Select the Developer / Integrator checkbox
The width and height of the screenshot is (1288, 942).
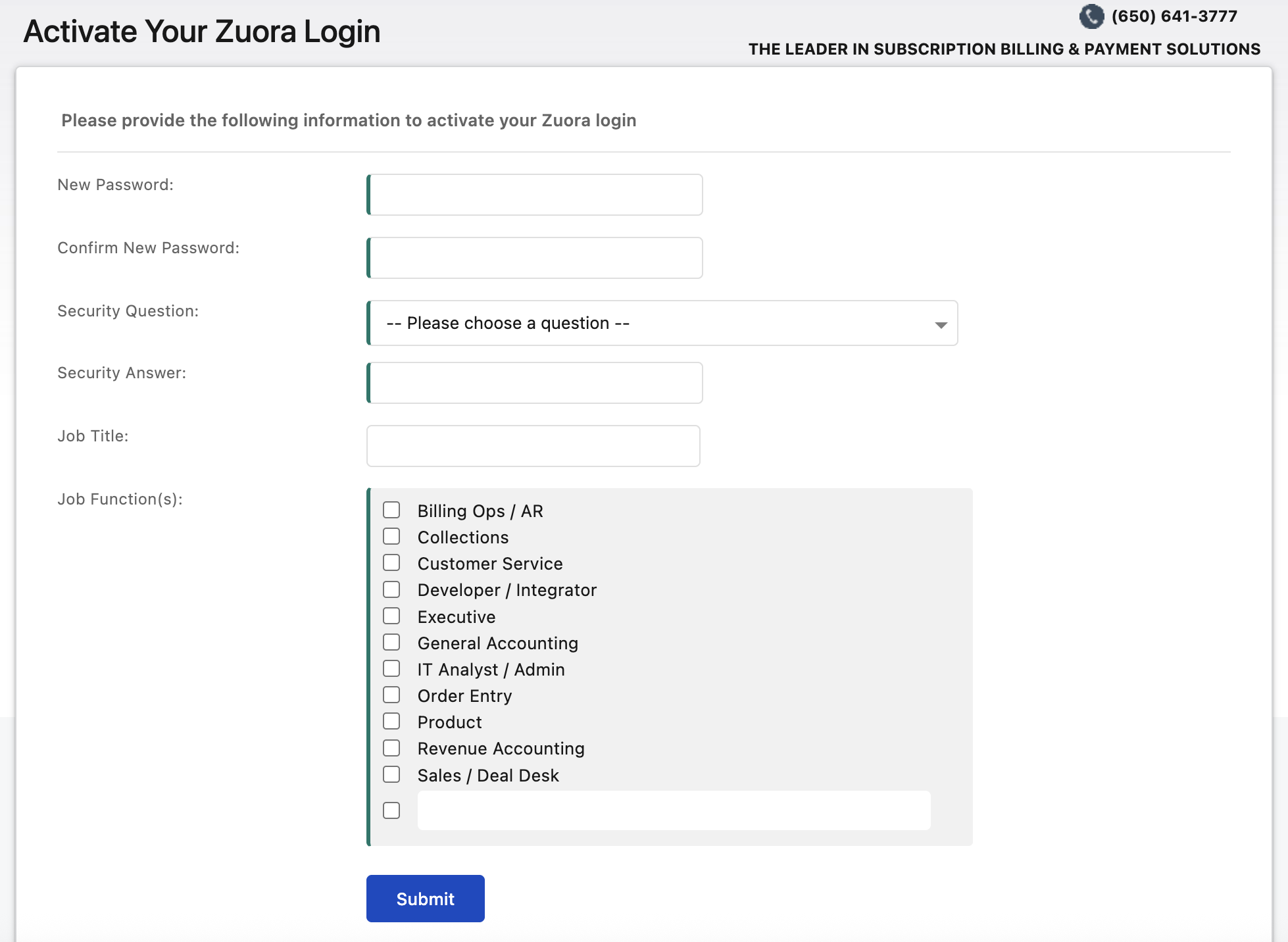(391, 589)
